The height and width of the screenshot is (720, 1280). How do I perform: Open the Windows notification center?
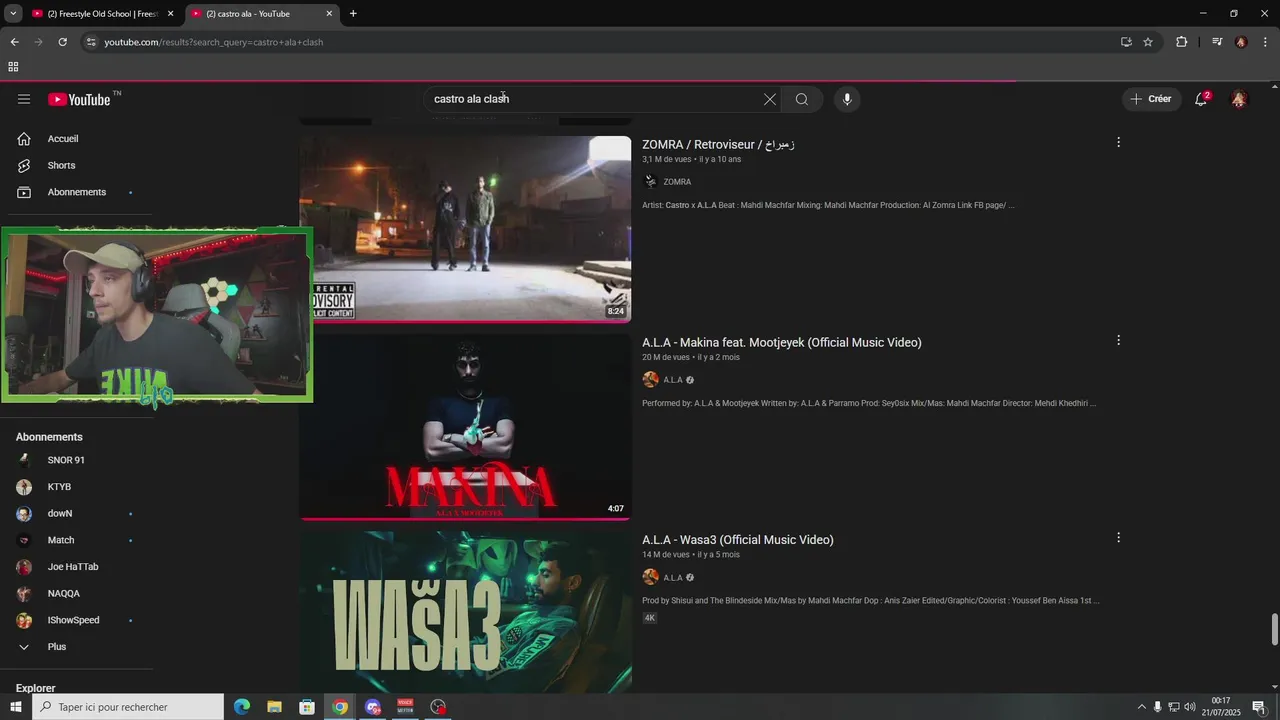pyautogui.click(x=1259, y=707)
